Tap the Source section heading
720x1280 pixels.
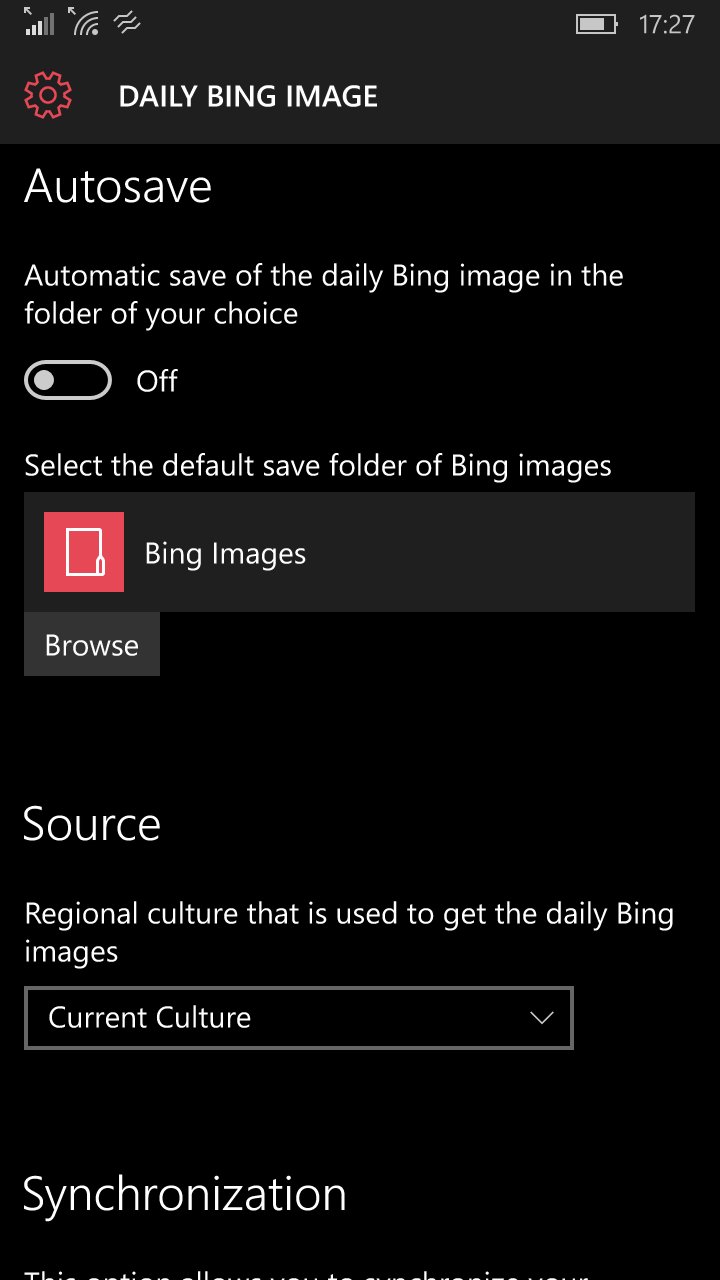point(92,824)
